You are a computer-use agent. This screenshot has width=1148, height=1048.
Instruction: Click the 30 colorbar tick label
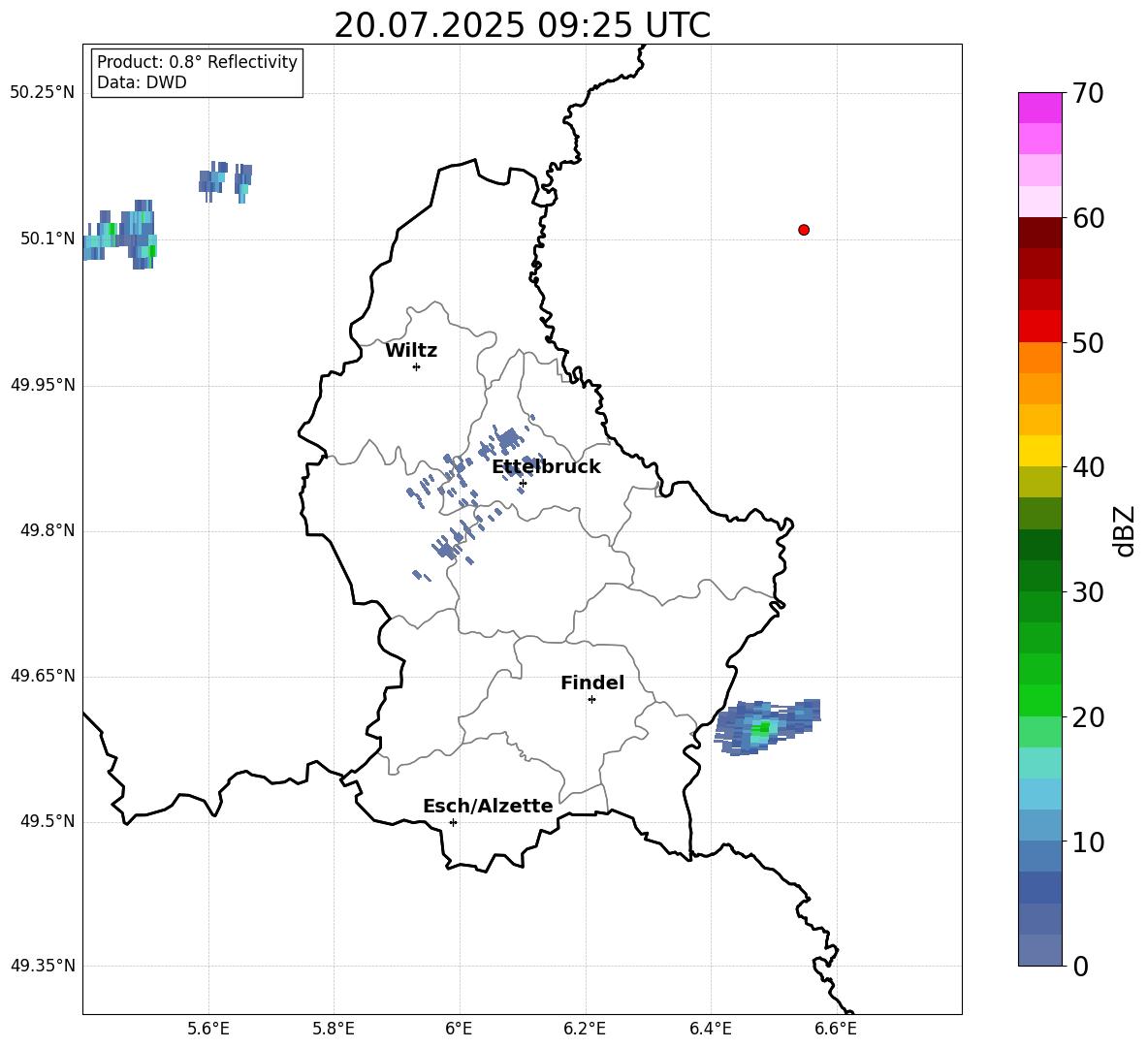[1088, 591]
